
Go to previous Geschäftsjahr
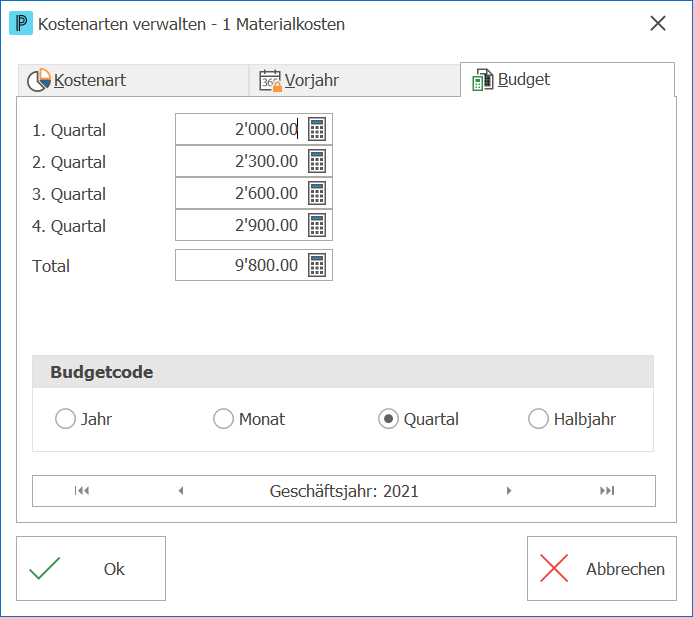click(181, 491)
